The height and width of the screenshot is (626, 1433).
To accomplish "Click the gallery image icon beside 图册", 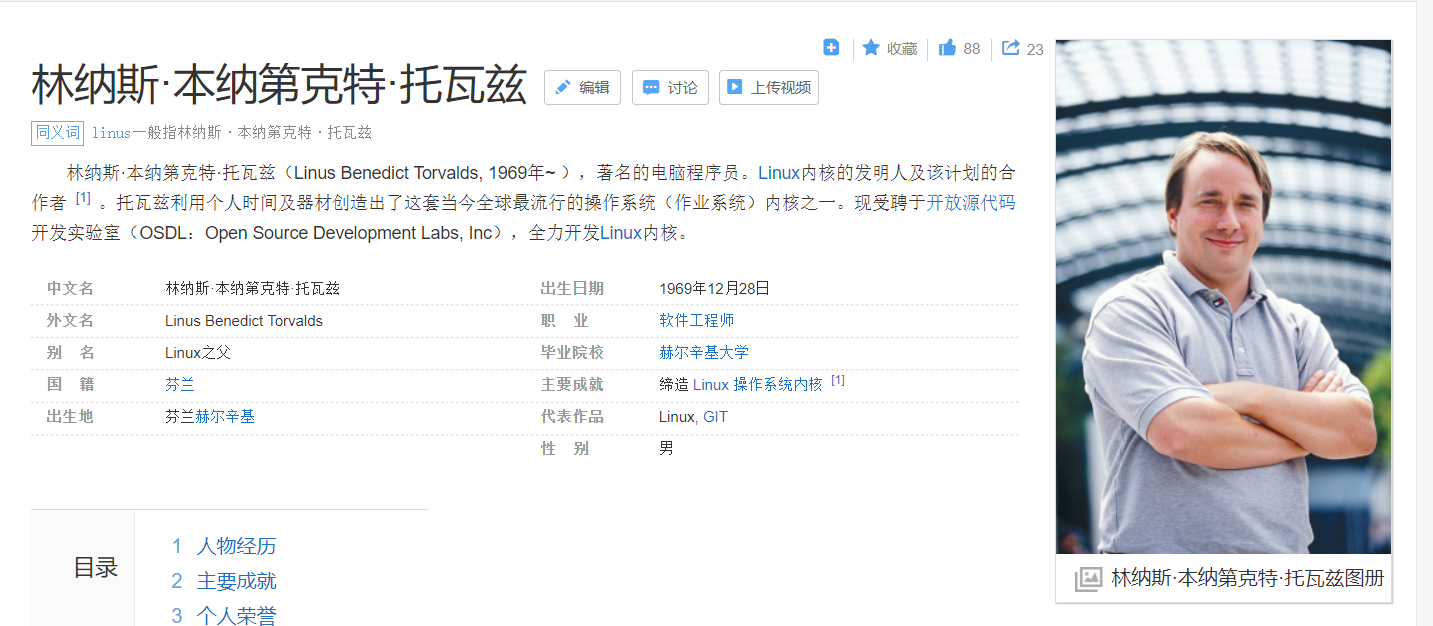I will click(x=1088, y=579).
